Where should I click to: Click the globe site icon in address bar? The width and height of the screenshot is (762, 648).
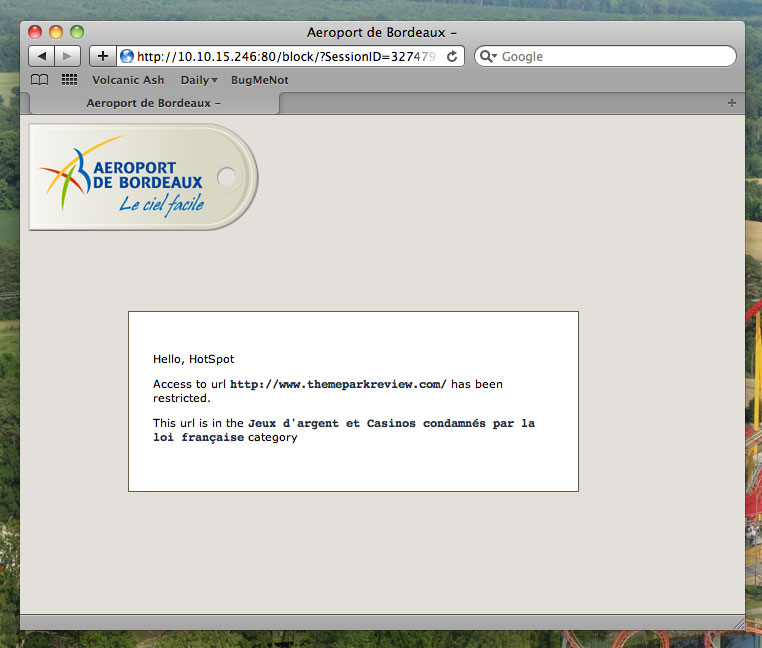tap(127, 56)
